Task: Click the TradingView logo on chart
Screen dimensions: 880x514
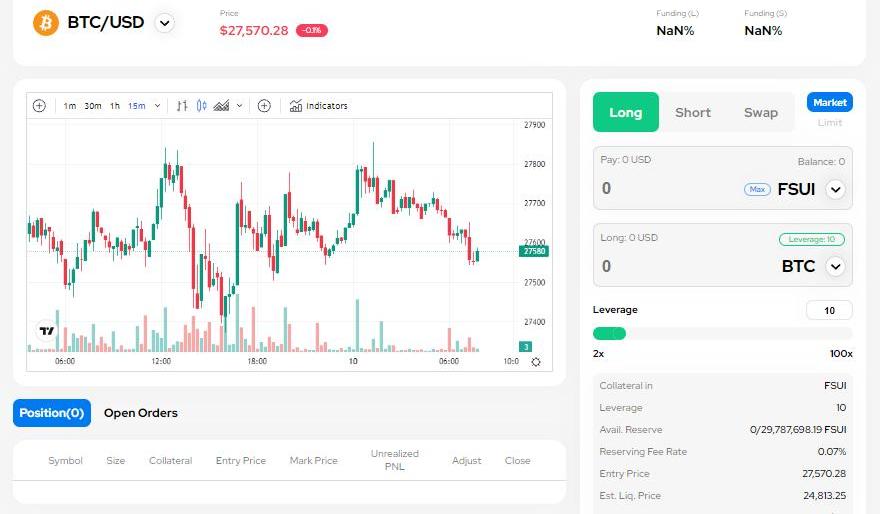Action: 46,330
